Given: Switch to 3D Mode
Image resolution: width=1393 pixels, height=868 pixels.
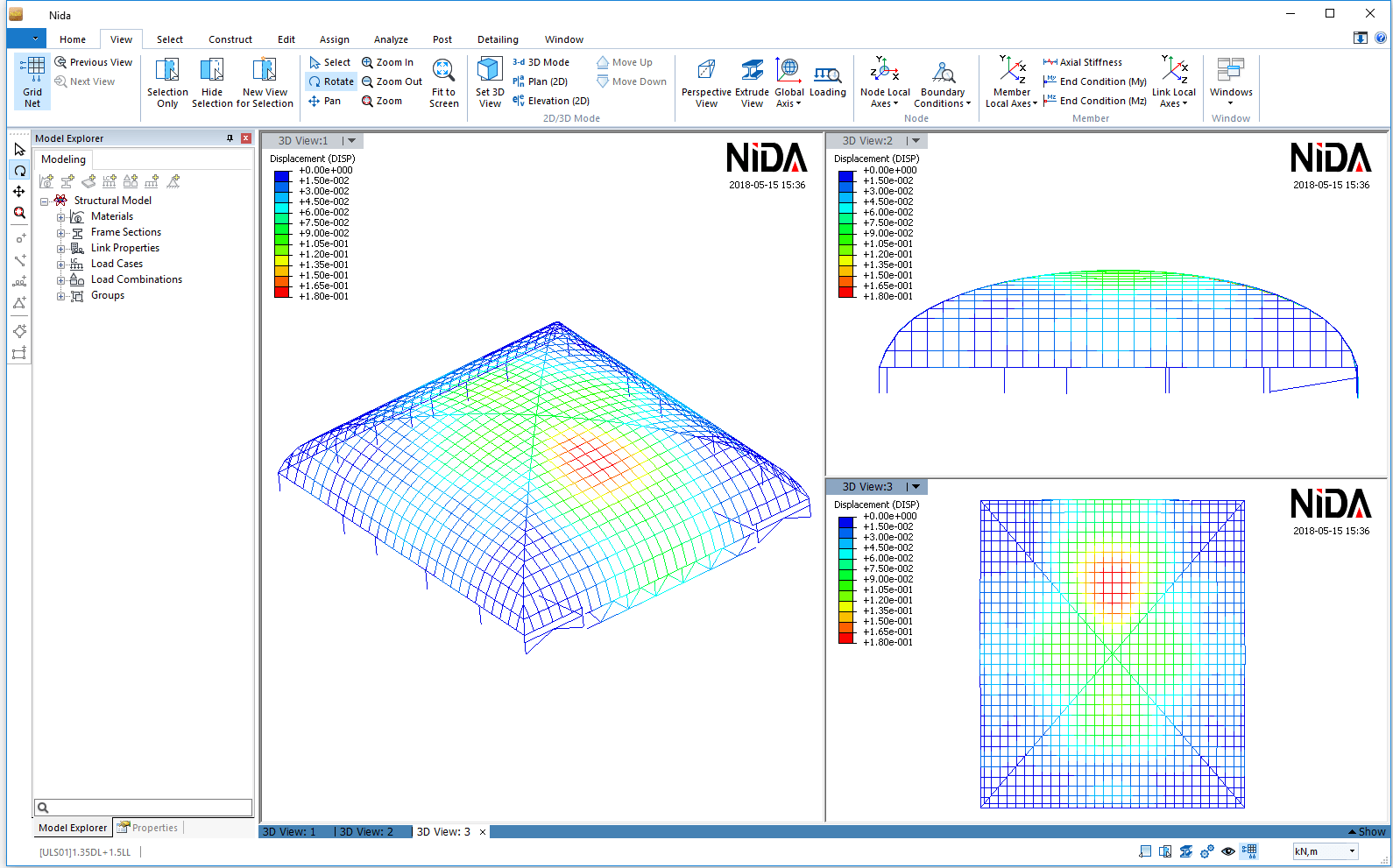Looking at the screenshot, I should (x=541, y=62).
